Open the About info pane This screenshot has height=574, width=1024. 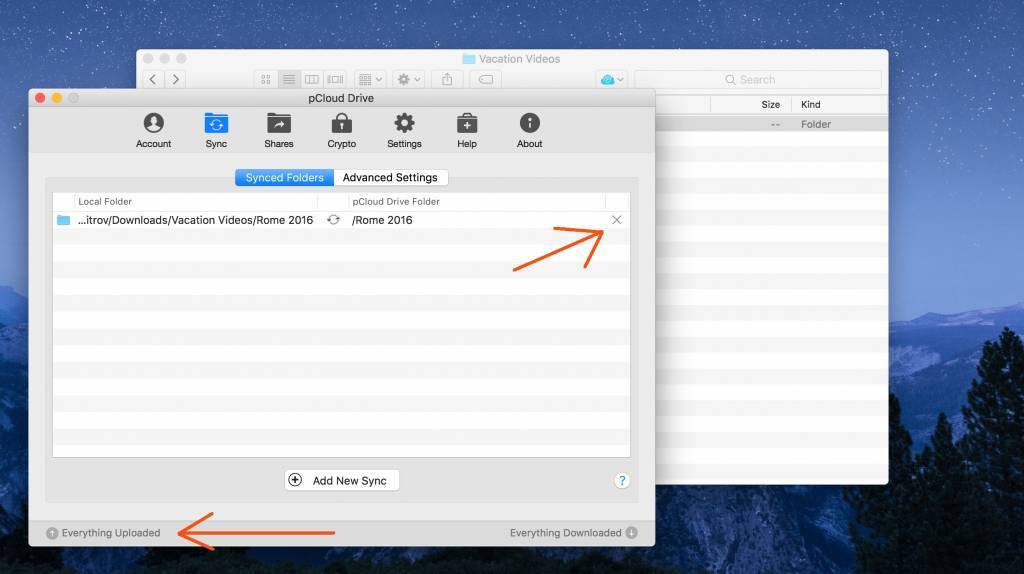(x=530, y=131)
